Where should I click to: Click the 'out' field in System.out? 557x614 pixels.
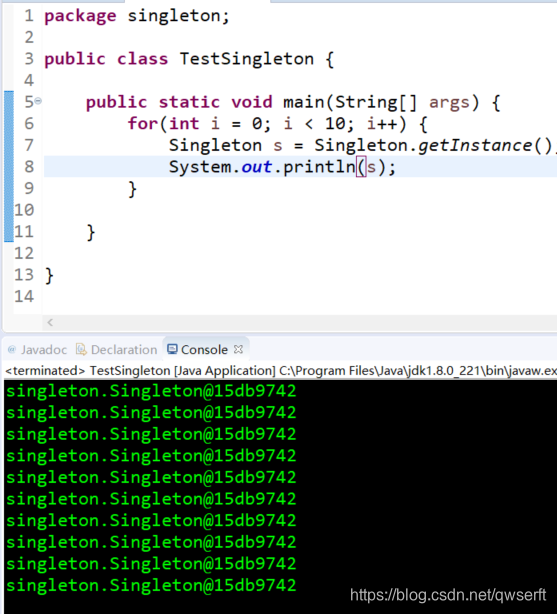tap(256, 167)
